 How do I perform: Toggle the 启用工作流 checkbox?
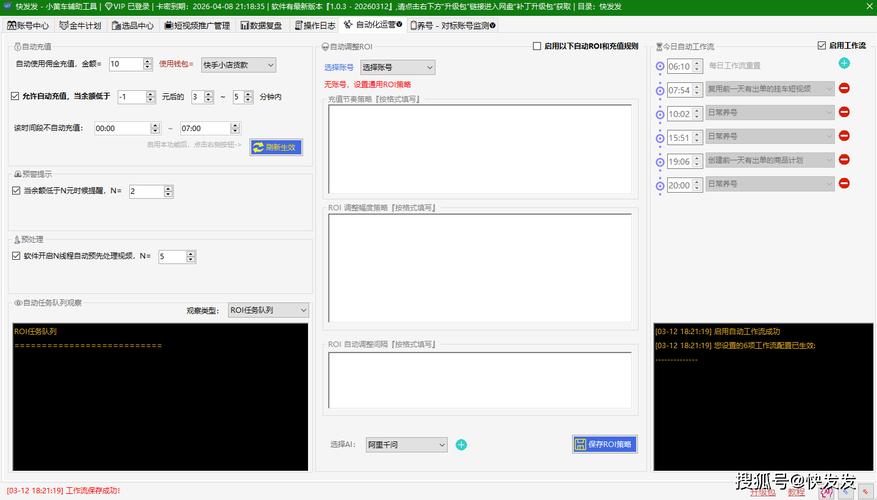click(822, 46)
